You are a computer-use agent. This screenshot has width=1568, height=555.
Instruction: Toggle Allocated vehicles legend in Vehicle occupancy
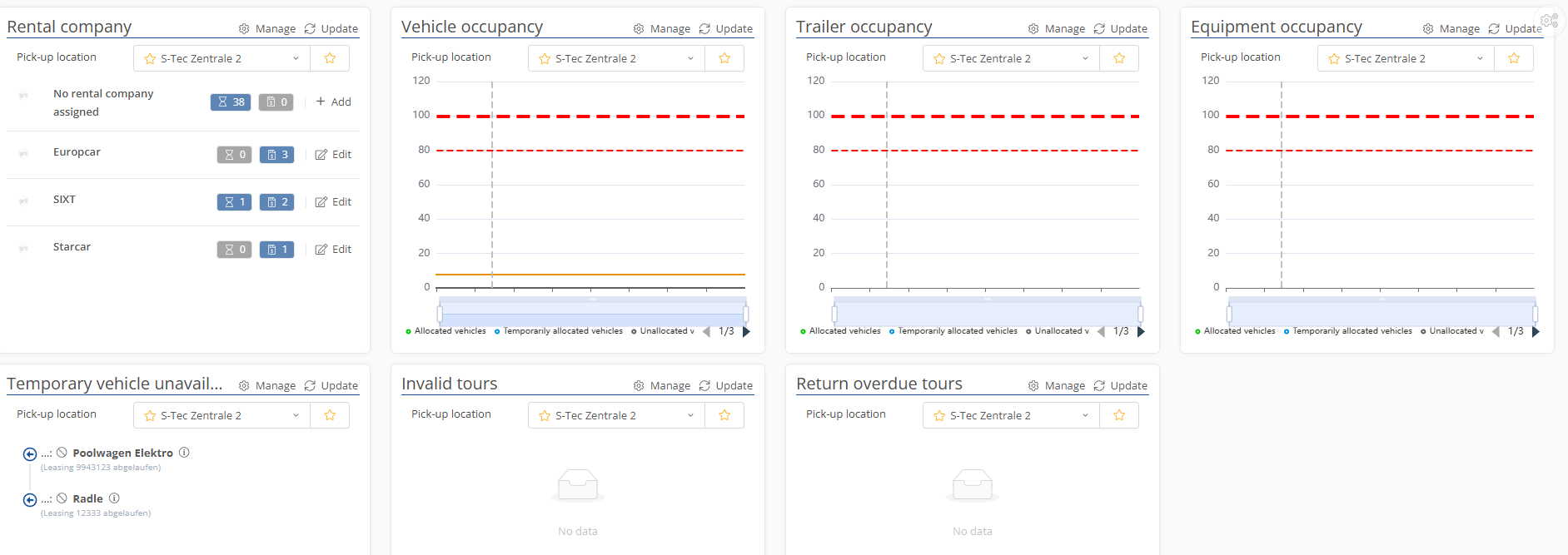point(446,331)
